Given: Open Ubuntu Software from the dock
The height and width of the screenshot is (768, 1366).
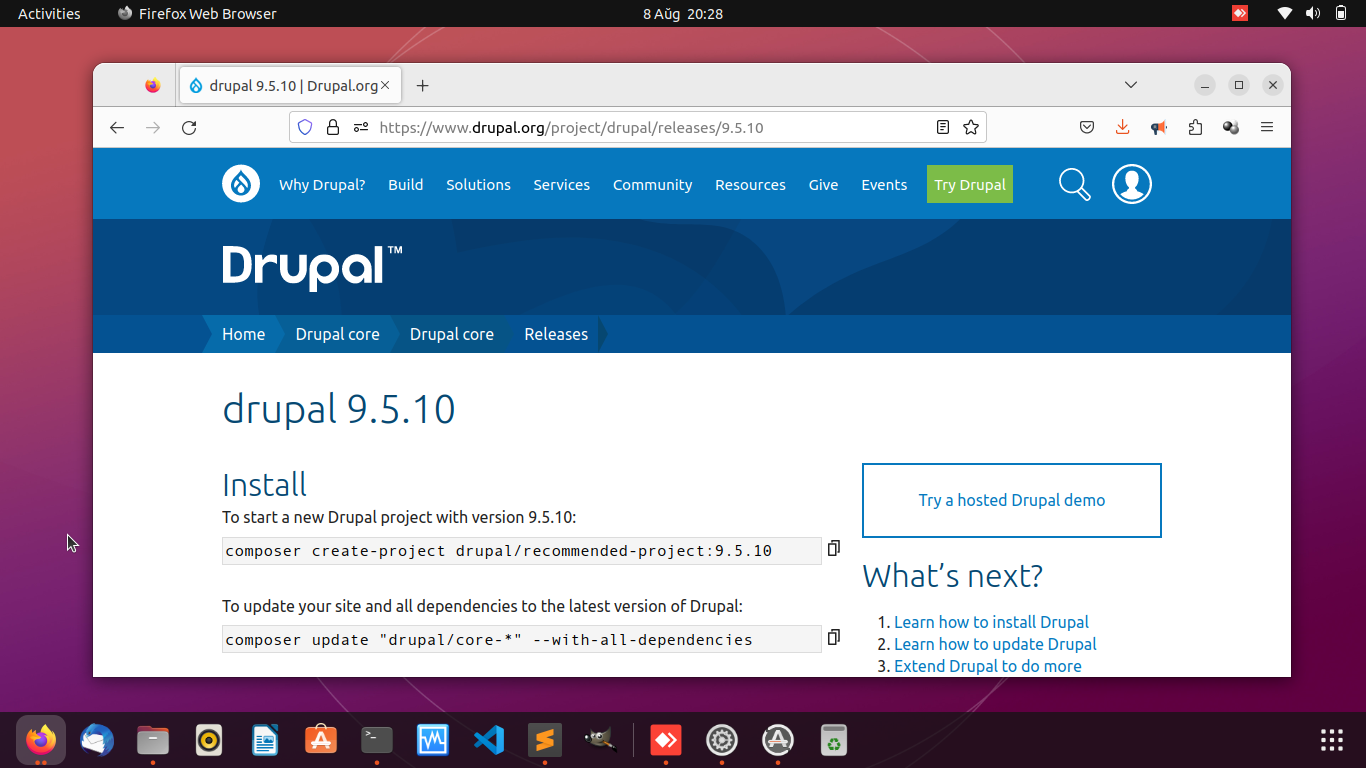Looking at the screenshot, I should click(321, 740).
